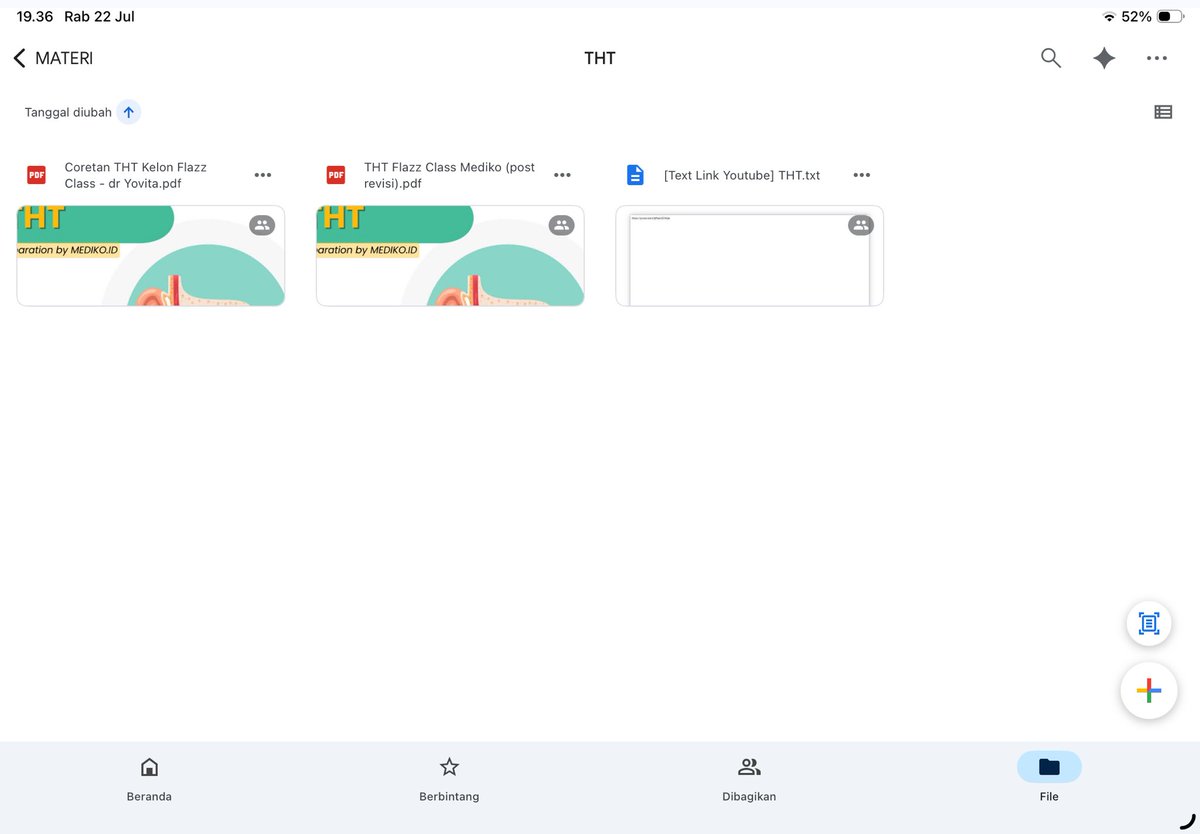Open the top-right more options menu
1200x834 pixels.
pos(1157,58)
